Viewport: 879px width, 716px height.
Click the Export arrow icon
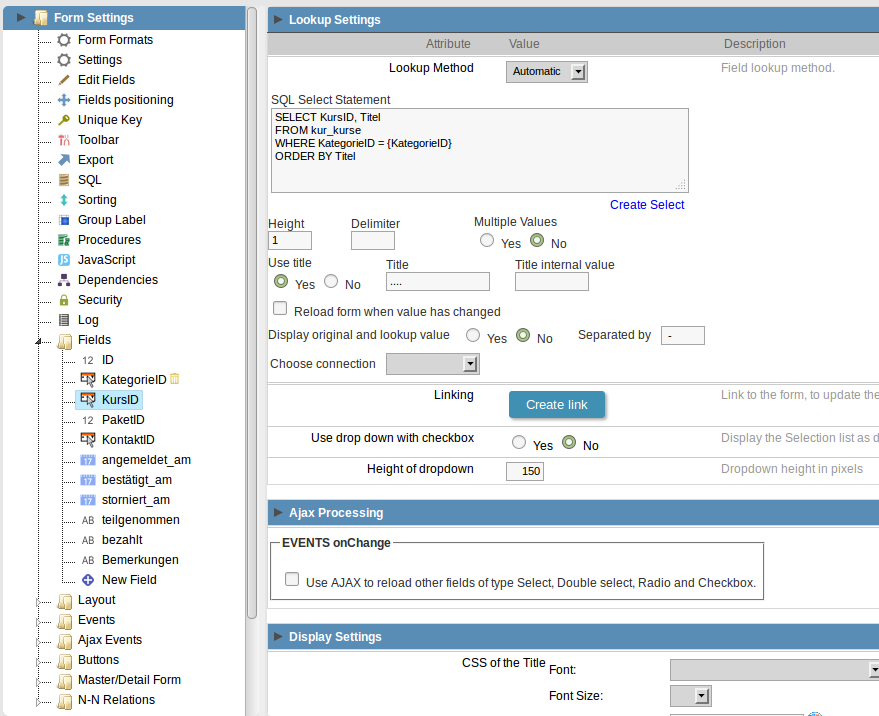pyautogui.click(x=64, y=160)
